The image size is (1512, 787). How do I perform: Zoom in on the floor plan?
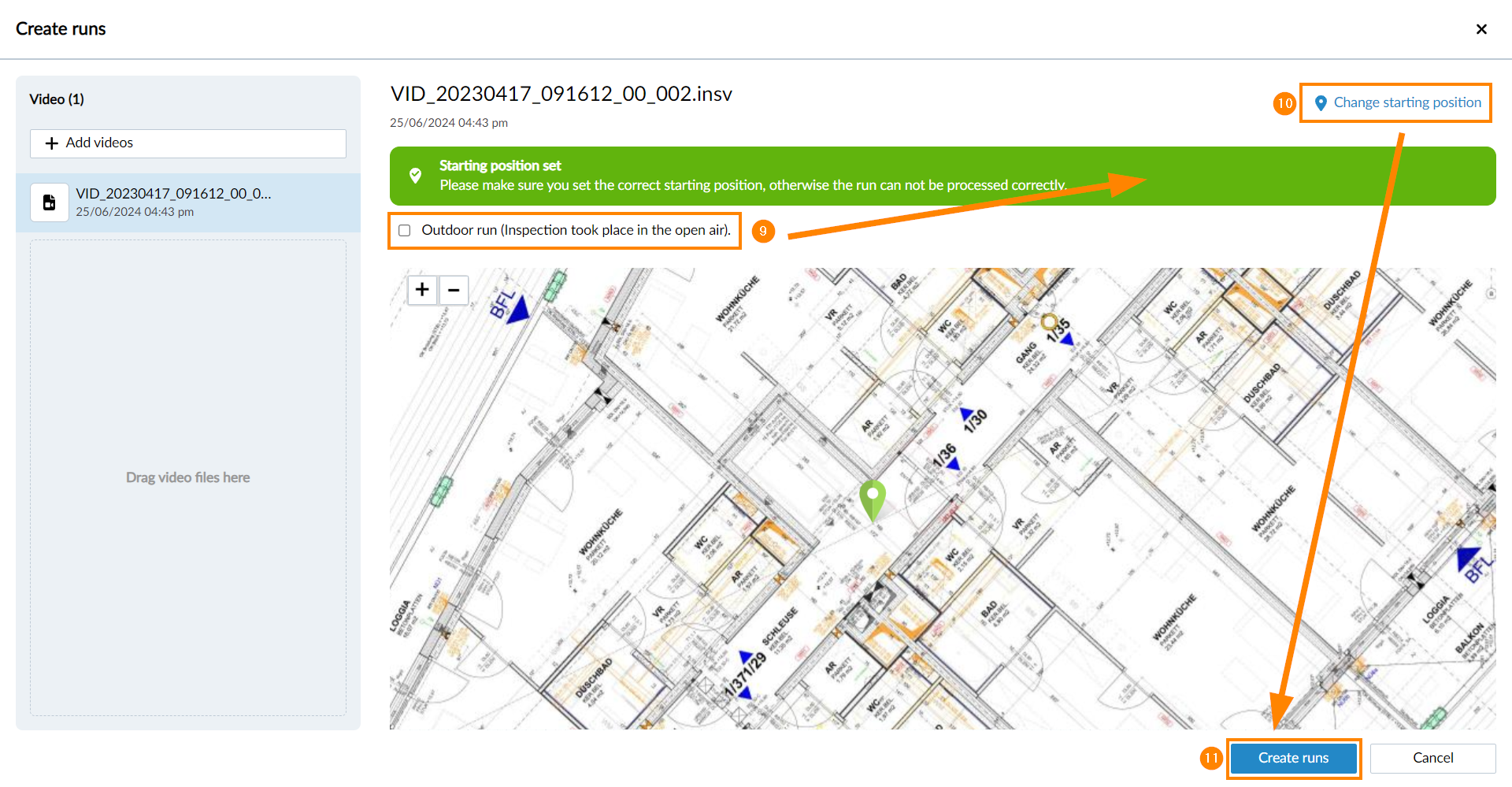(x=422, y=290)
